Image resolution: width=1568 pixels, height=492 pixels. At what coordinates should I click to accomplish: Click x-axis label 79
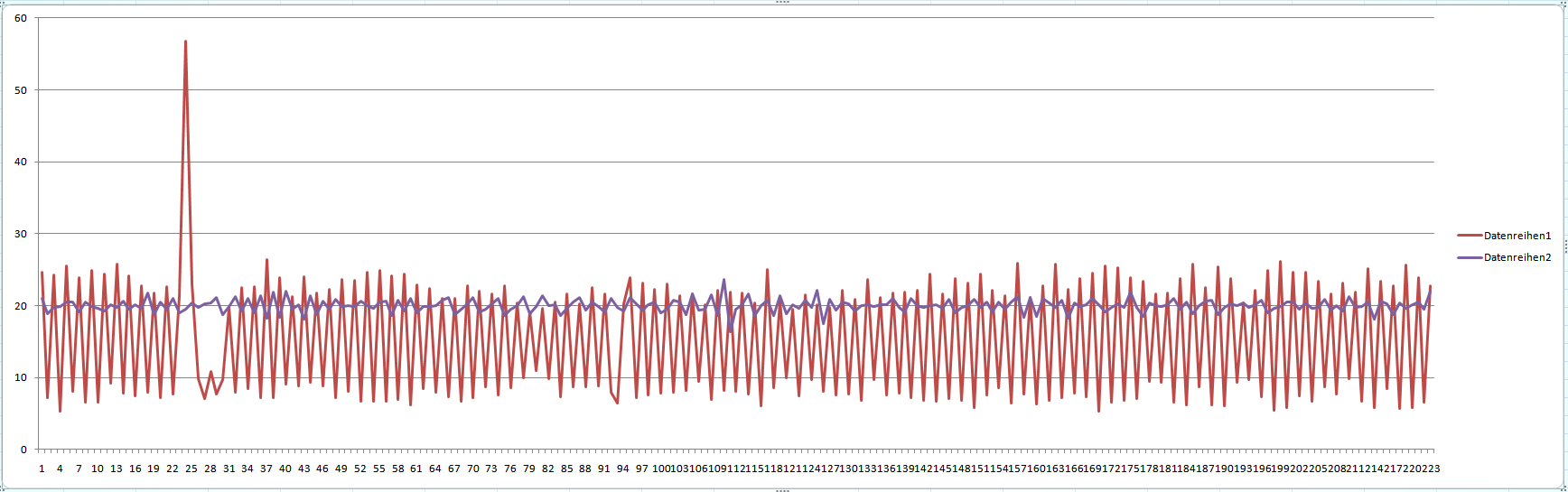pyautogui.click(x=529, y=469)
